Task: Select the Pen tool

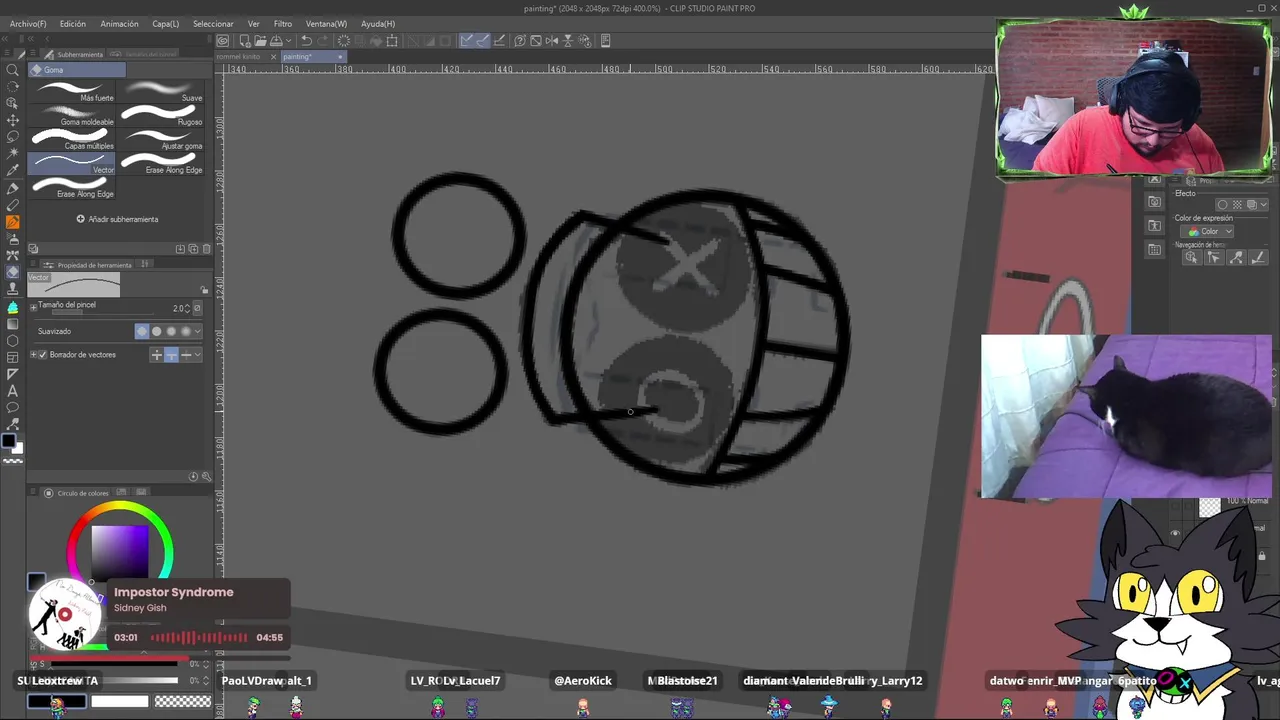Action: 13,188
